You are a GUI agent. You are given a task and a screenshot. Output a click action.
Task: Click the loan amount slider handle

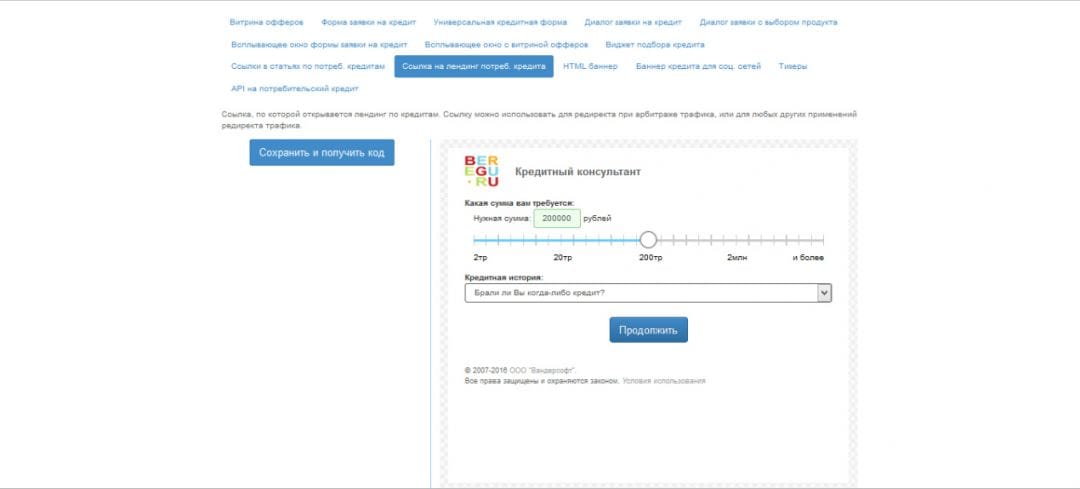pos(647,240)
